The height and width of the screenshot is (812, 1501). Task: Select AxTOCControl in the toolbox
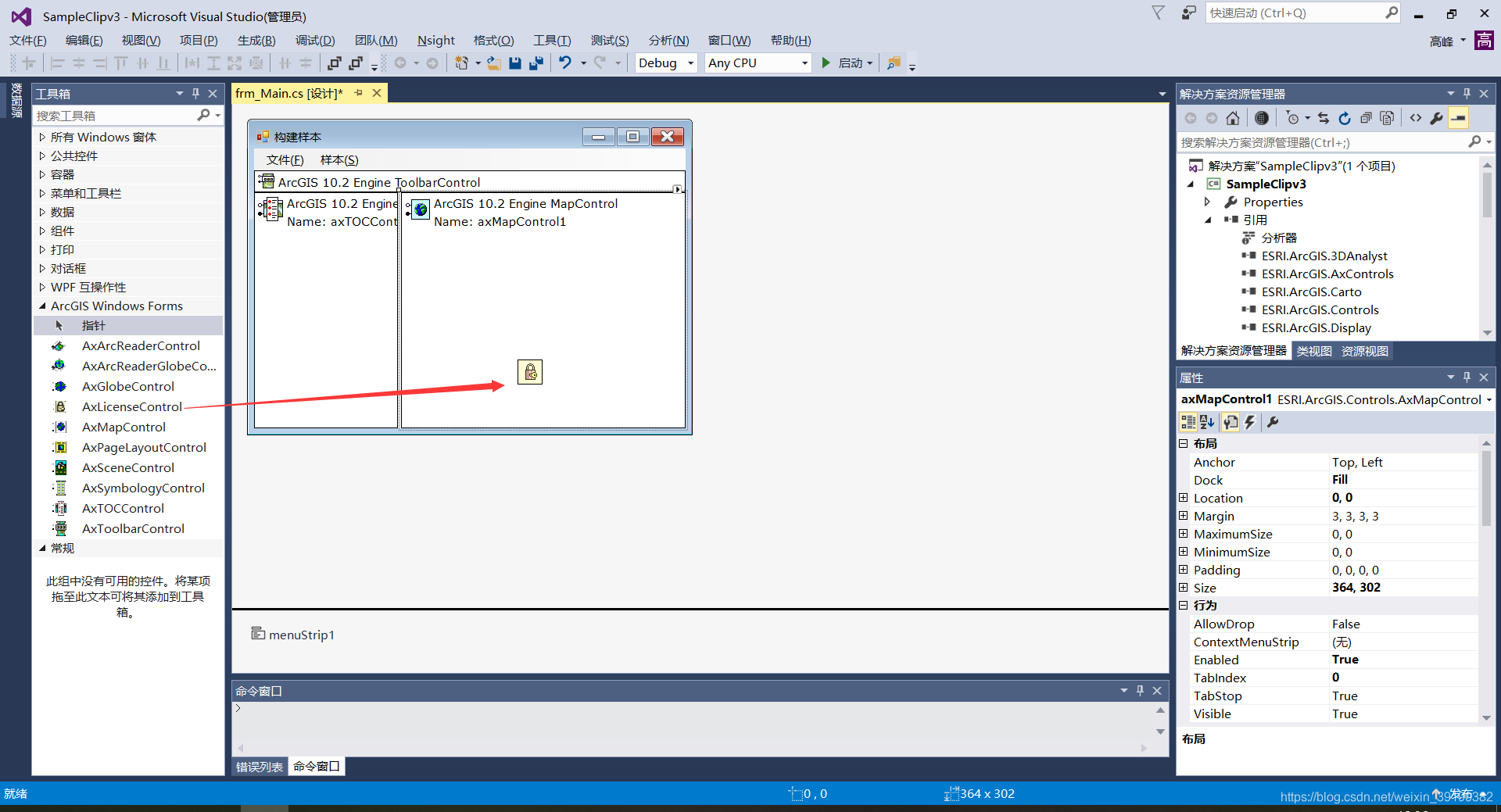pyautogui.click(x=123, y=508)
